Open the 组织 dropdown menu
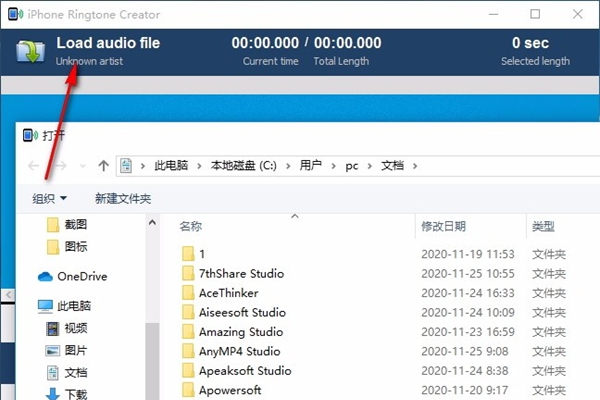The width and height of the screenshot is (600, 400). (49, 198)
